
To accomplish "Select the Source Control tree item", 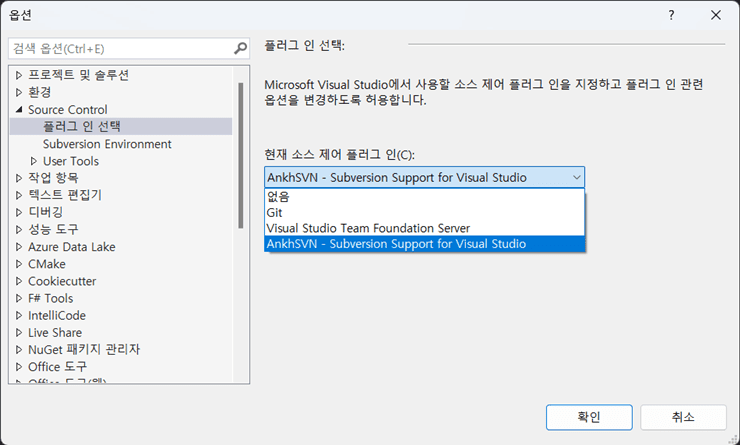I will point(67,109).
